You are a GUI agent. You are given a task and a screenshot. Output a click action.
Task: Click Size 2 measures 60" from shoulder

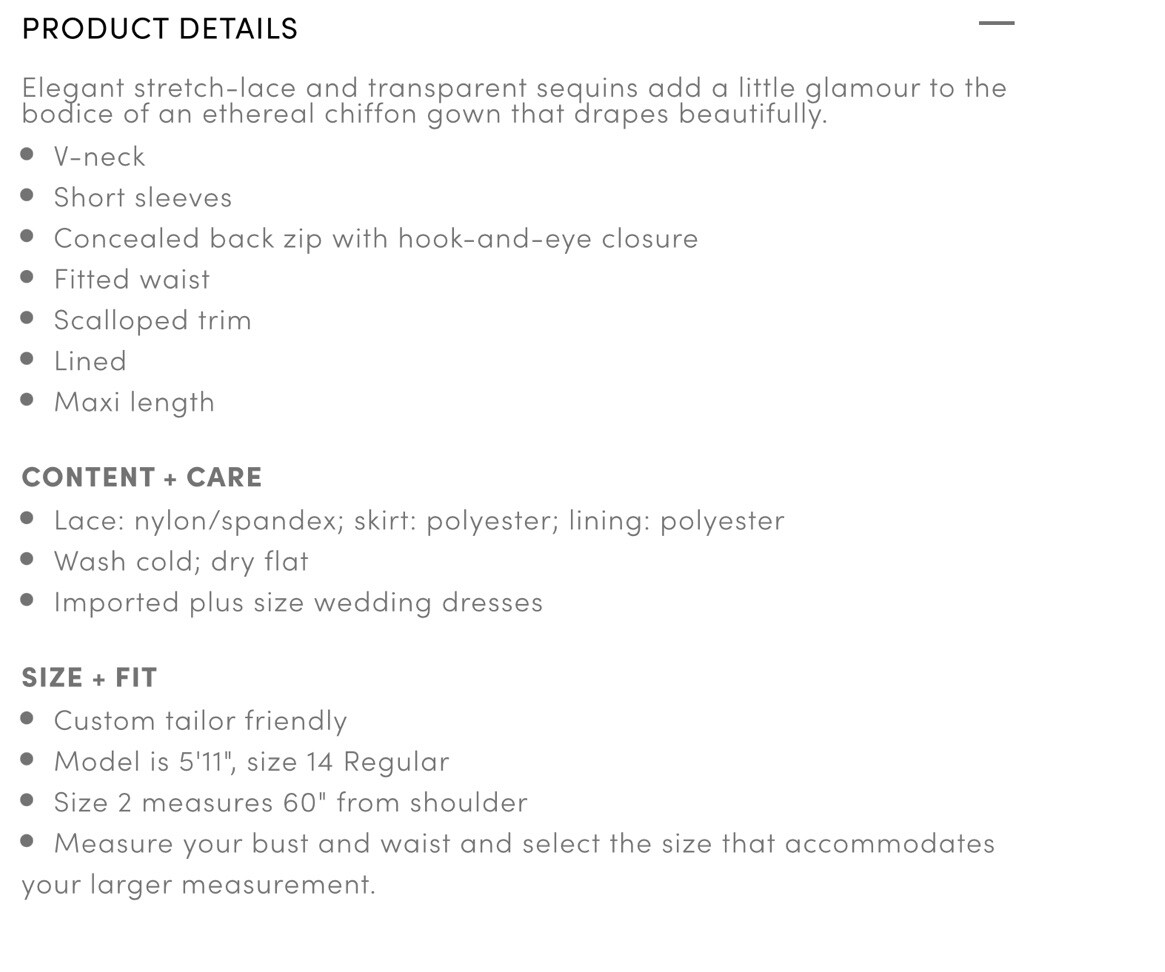291,803
